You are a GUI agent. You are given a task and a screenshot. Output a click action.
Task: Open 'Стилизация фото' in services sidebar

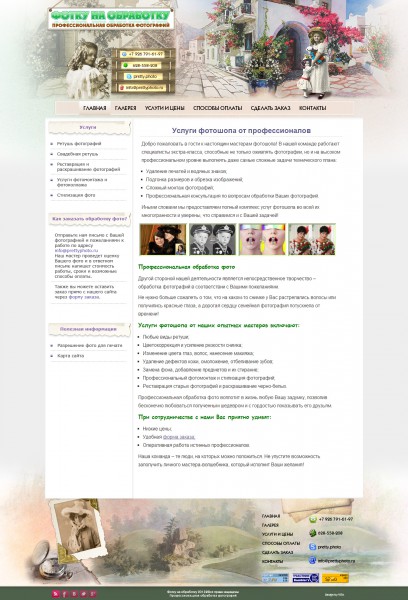[76, 195]
